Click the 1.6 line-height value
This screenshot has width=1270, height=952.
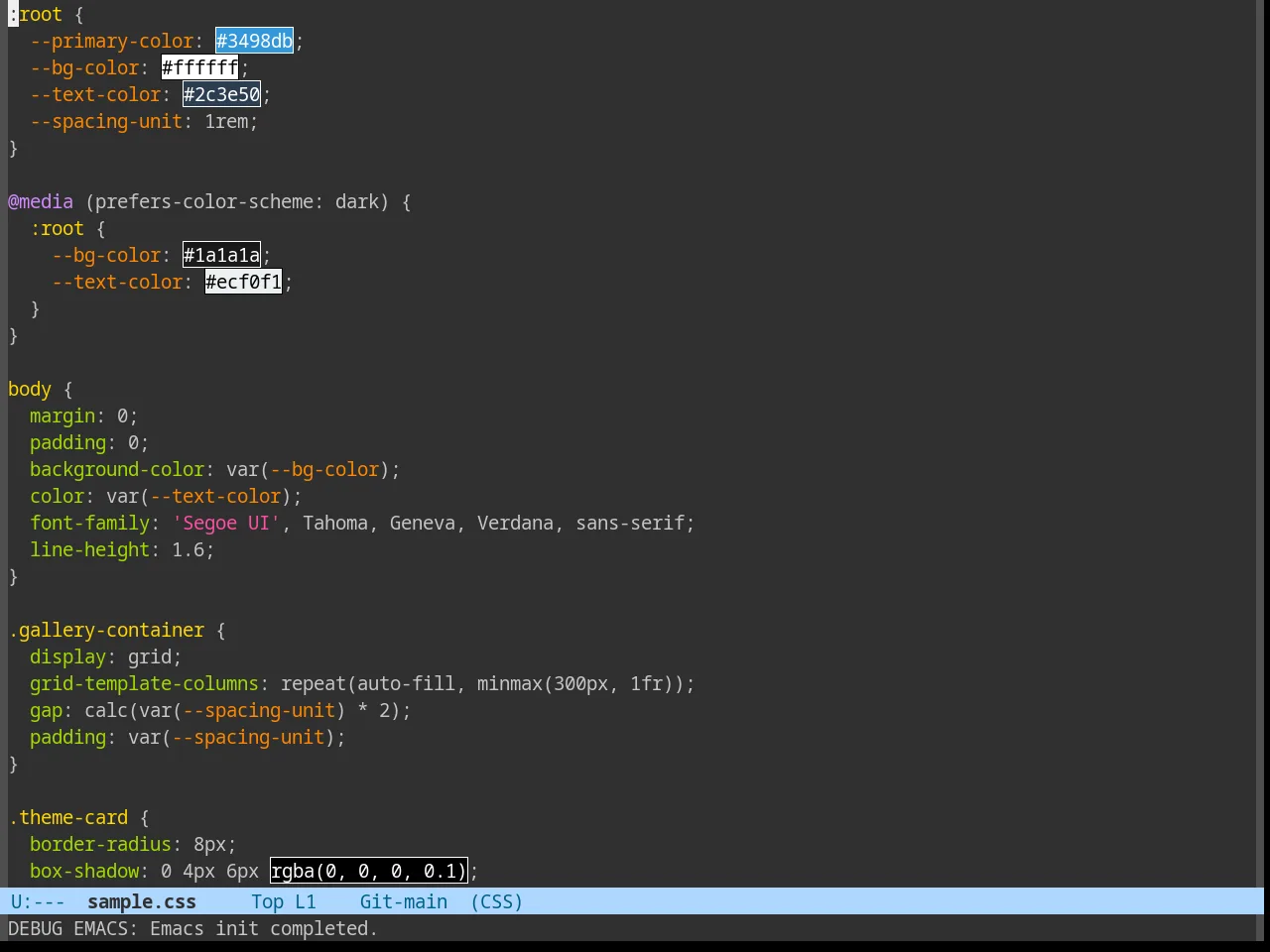188,549
